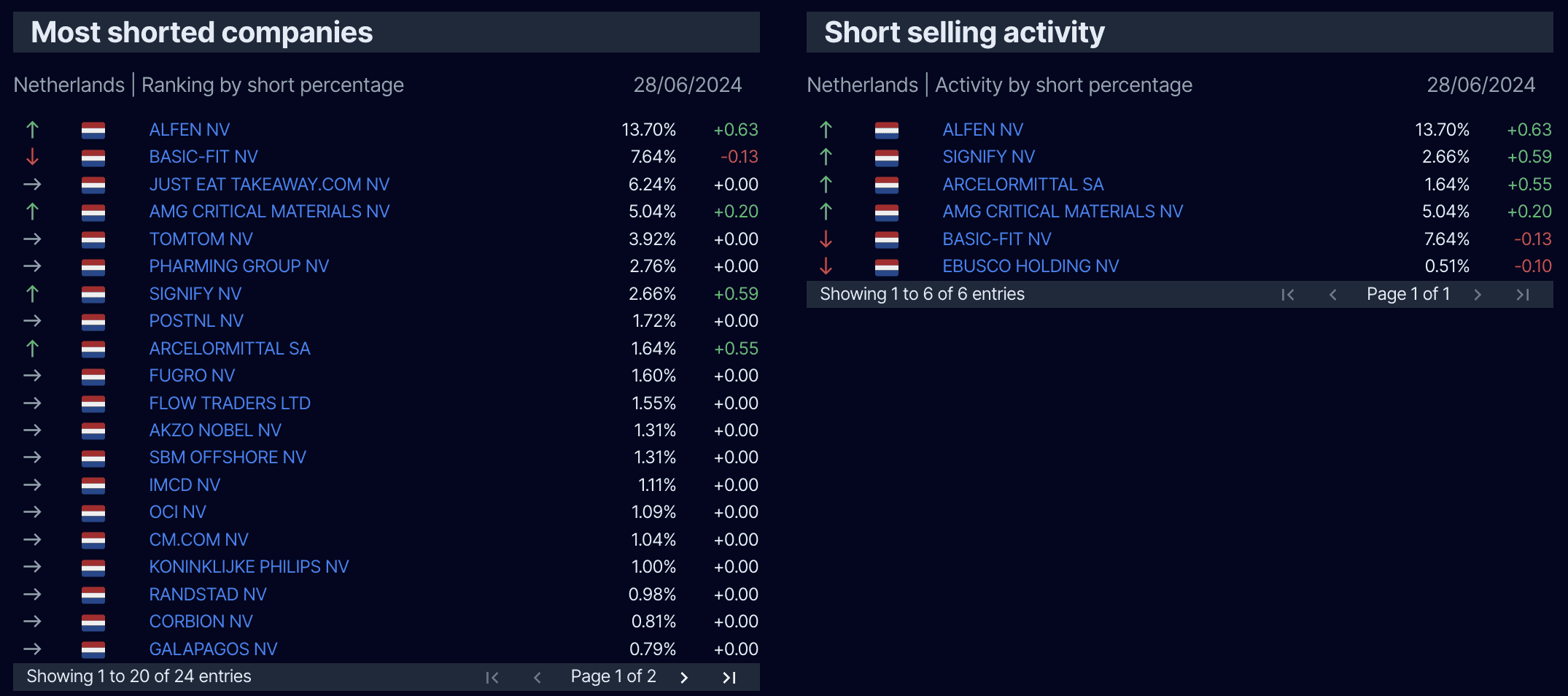Click first-page icon in Short selling activity pager

tap(1288, 295)
